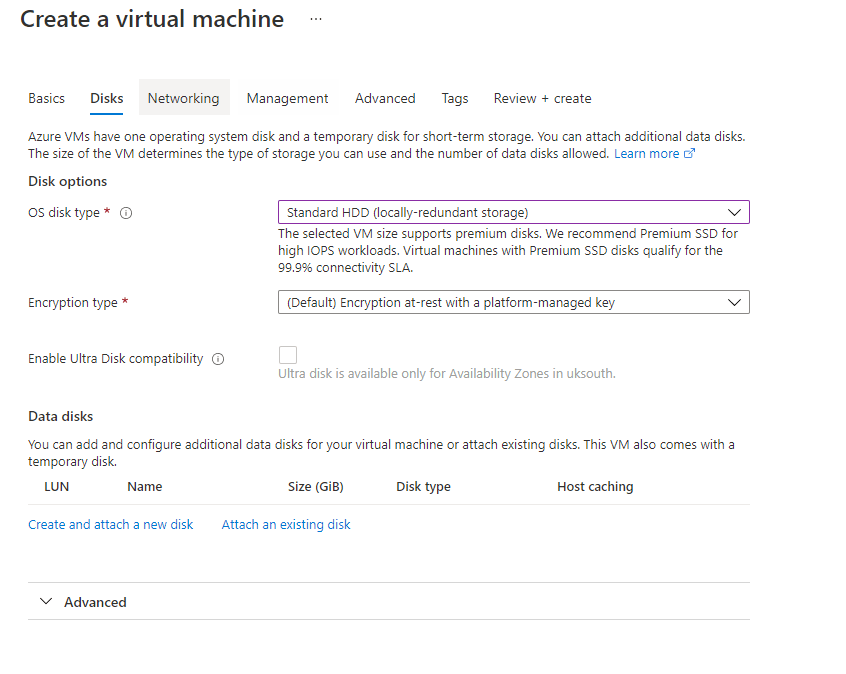
Task: Expand the Advanced section at the bottom
Action: [83, 602]
